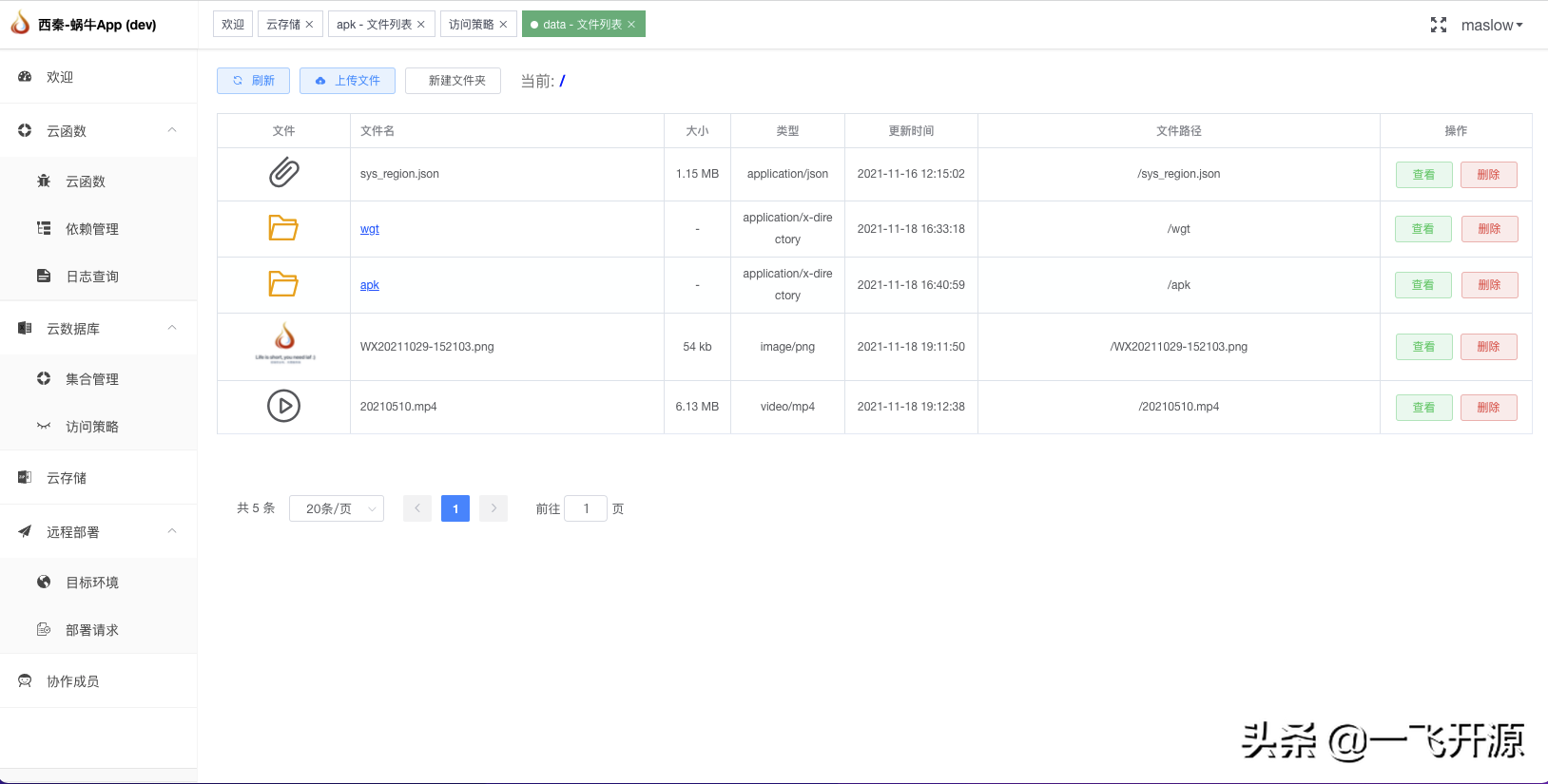Click the 云数据库 book icon
Image resolution: width=1548 pixels, height=784 pixels.
pyautogui.click(x=25, y=328)
